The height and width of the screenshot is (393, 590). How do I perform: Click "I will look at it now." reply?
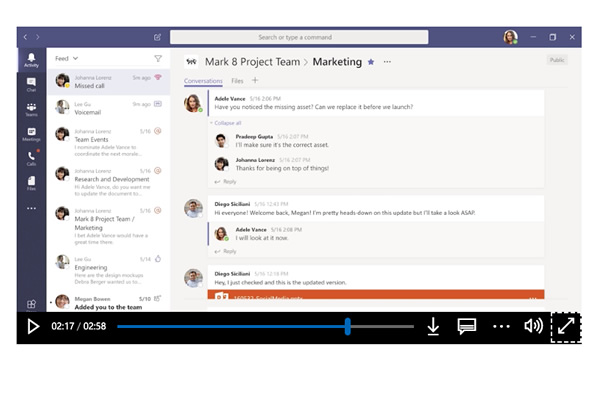click(262, 238)
